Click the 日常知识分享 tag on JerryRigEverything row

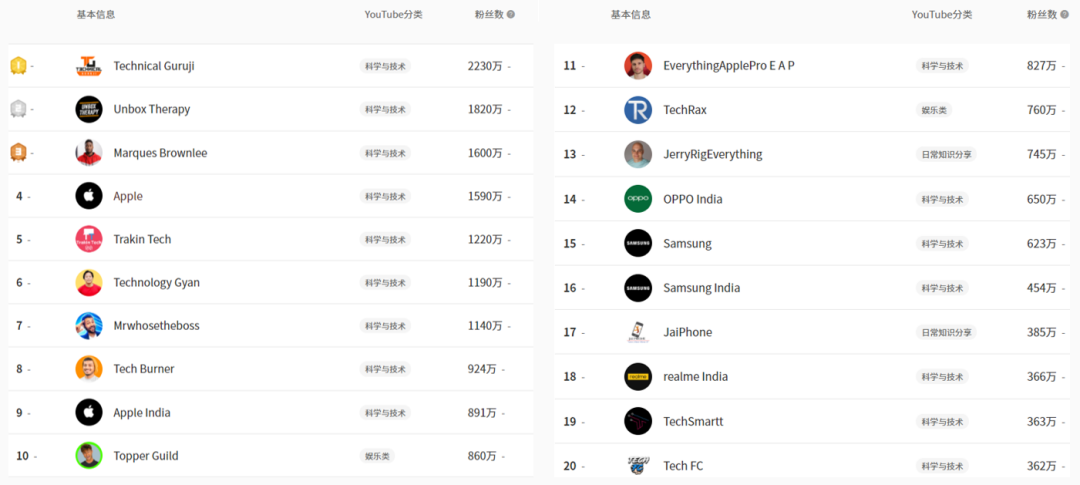pos(946,154)
